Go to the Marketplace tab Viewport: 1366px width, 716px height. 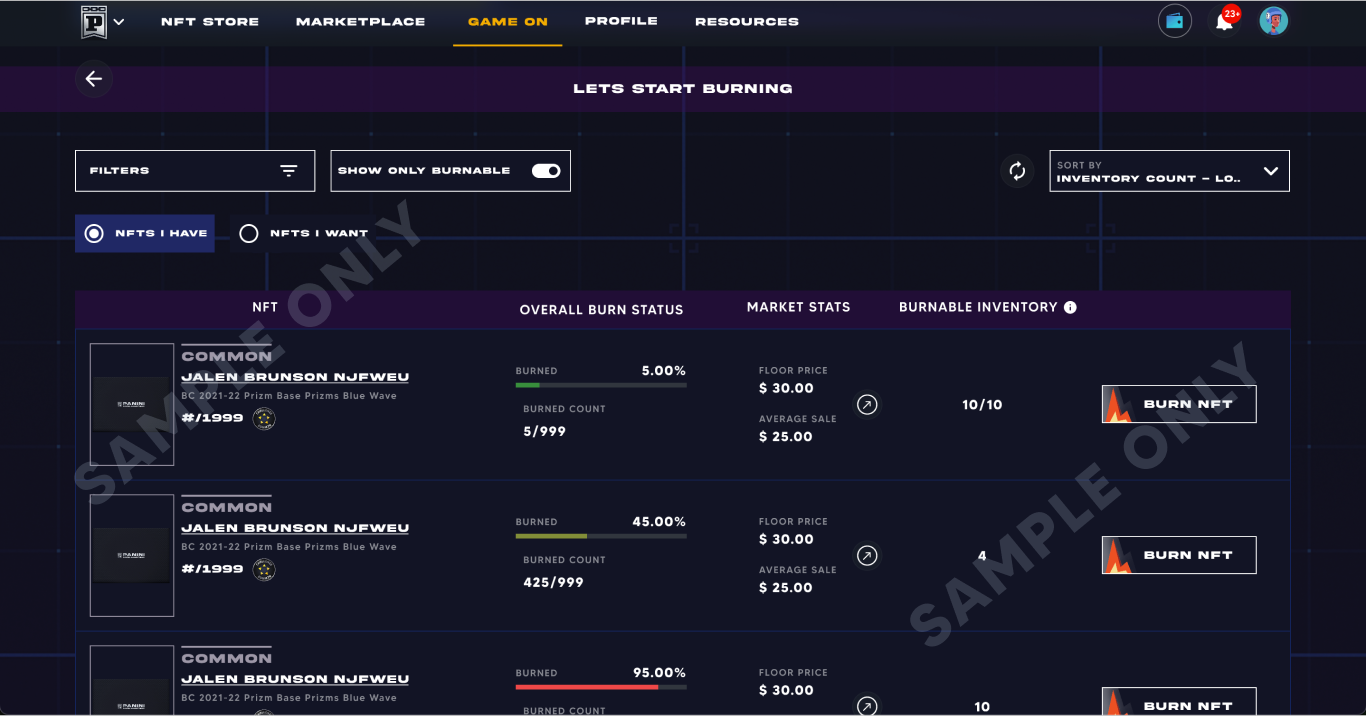pos(360,22)
